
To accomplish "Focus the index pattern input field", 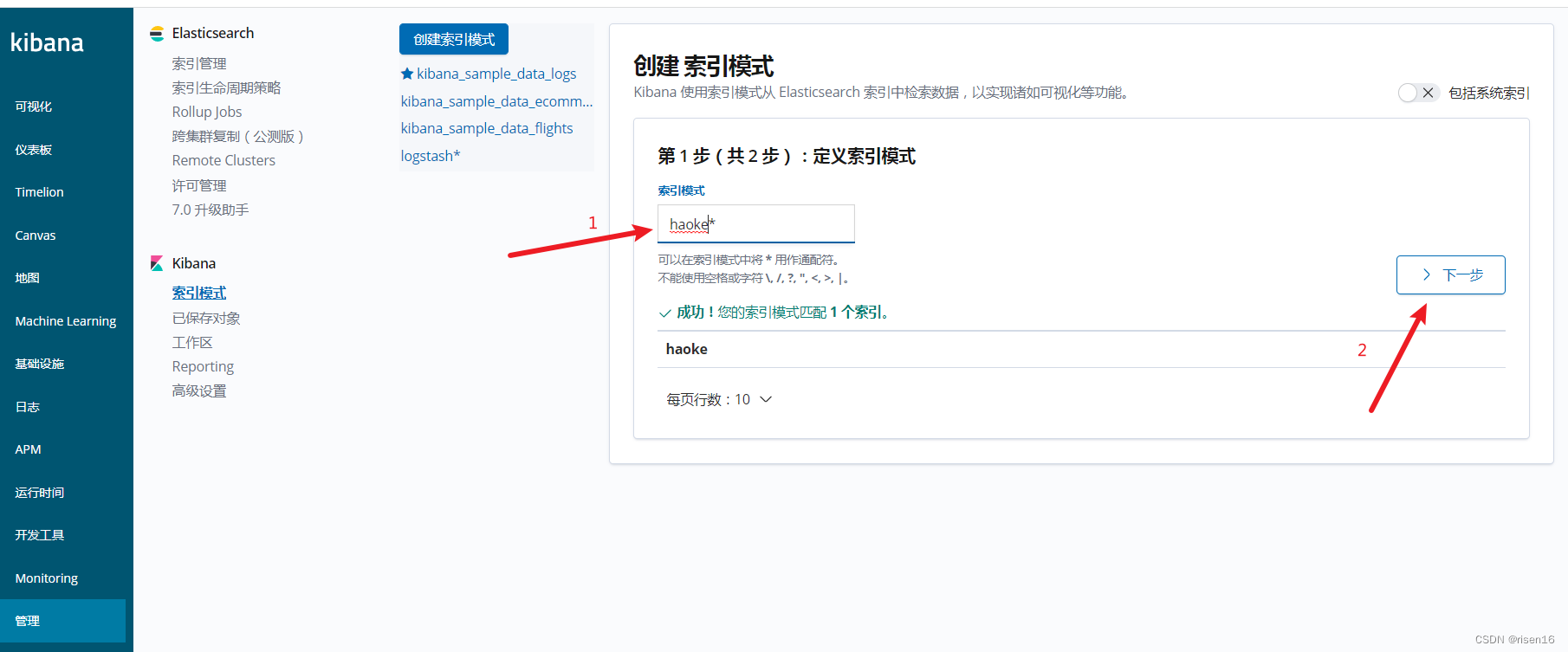I will pyautogui.click(x=755, y=224).
